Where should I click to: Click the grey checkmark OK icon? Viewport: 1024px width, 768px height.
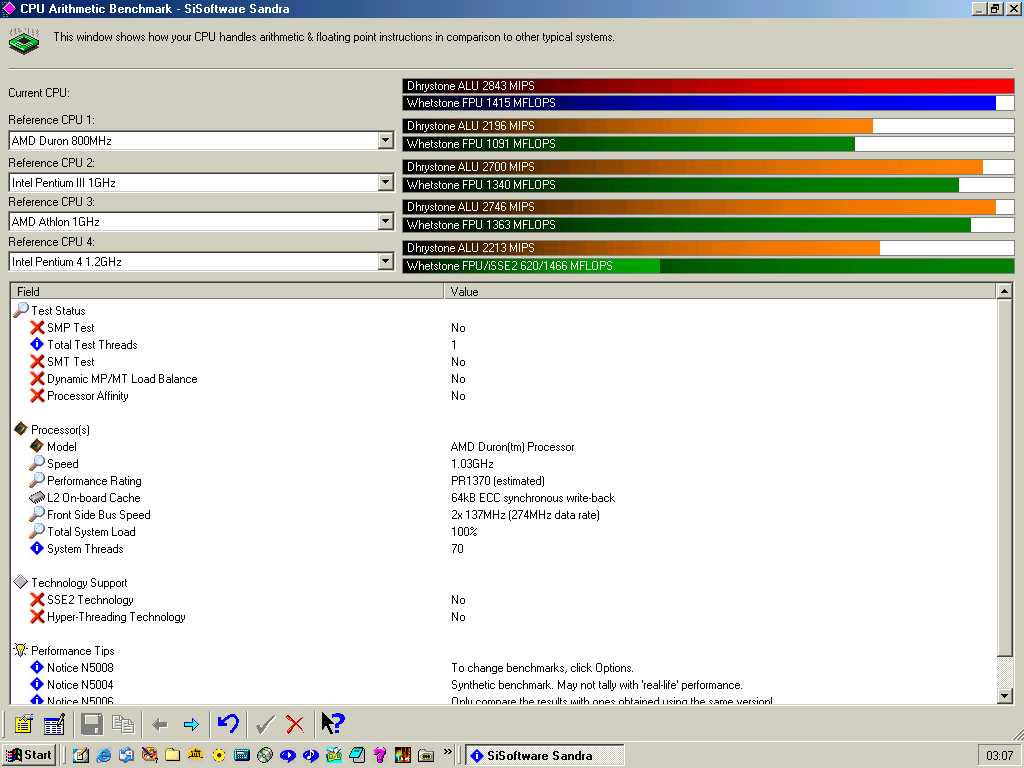click(264, 724)
